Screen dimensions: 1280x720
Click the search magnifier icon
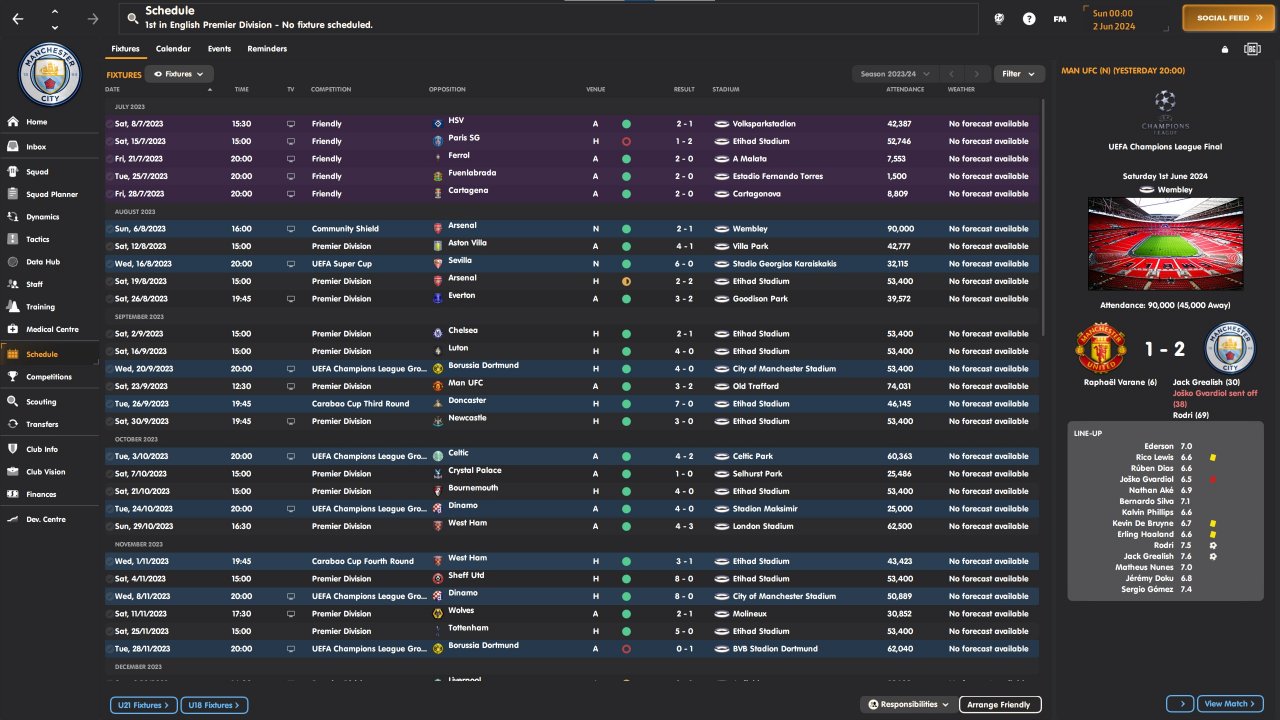point(132,18)
